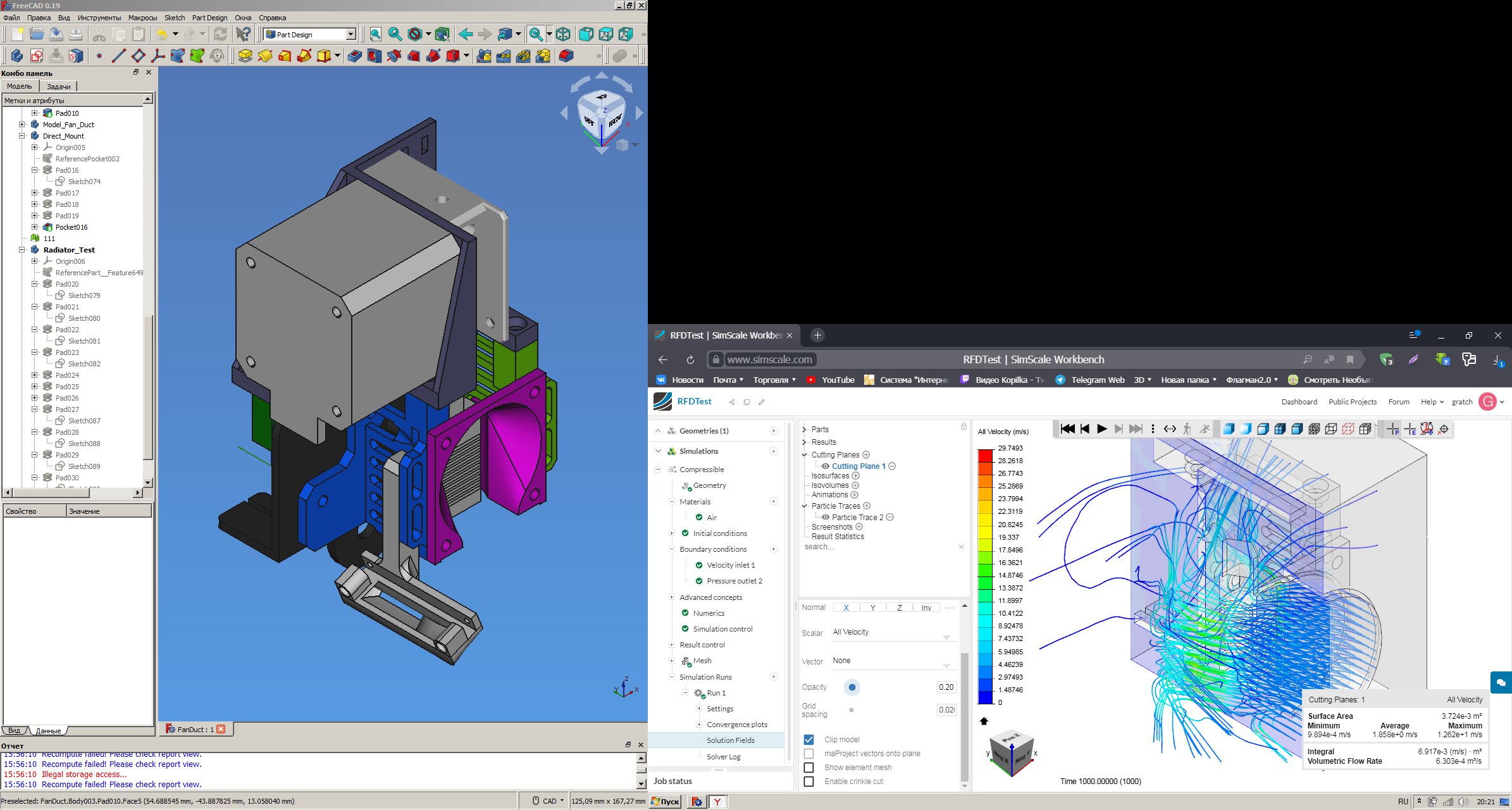Open the Forum link in SimScale

tap(1399, 402)
